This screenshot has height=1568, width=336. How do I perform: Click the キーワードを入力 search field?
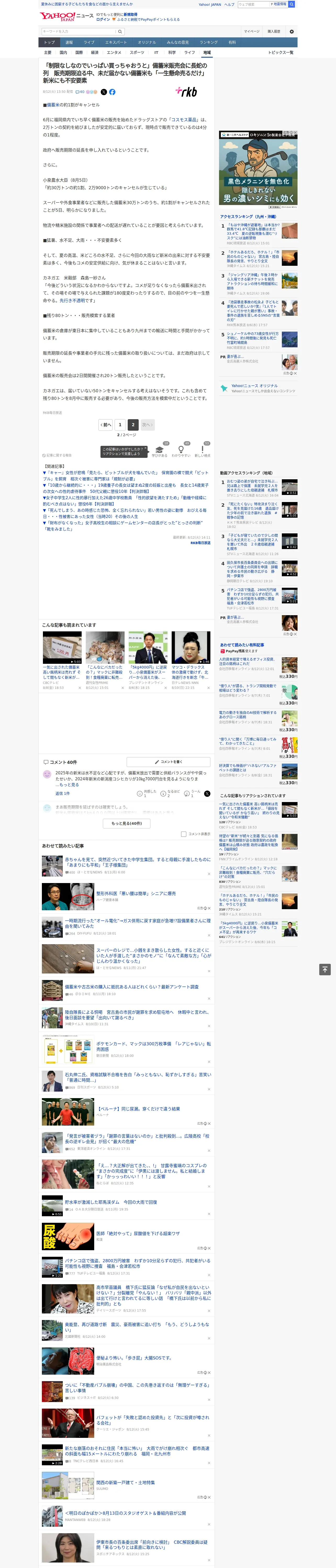point(79,32)
